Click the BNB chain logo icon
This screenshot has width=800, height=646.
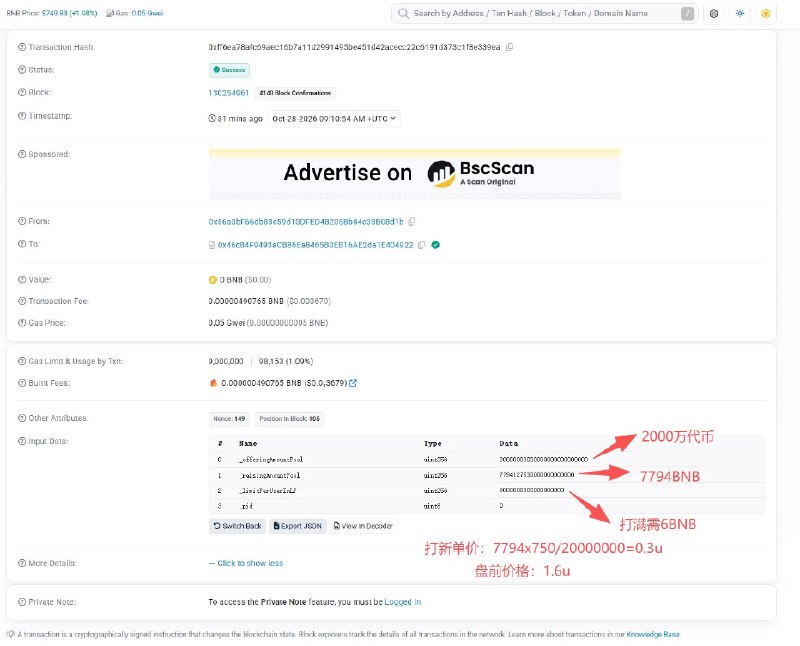click(765, 14)
